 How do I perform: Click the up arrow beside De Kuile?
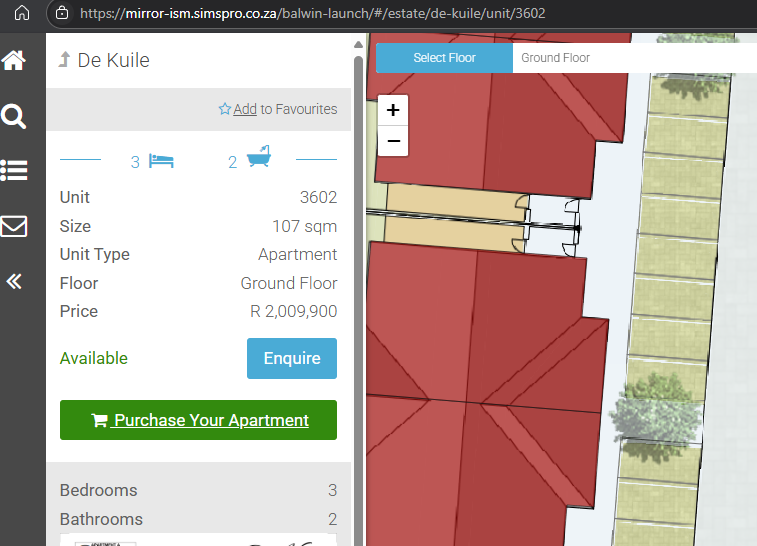click(x=65, y=60)
